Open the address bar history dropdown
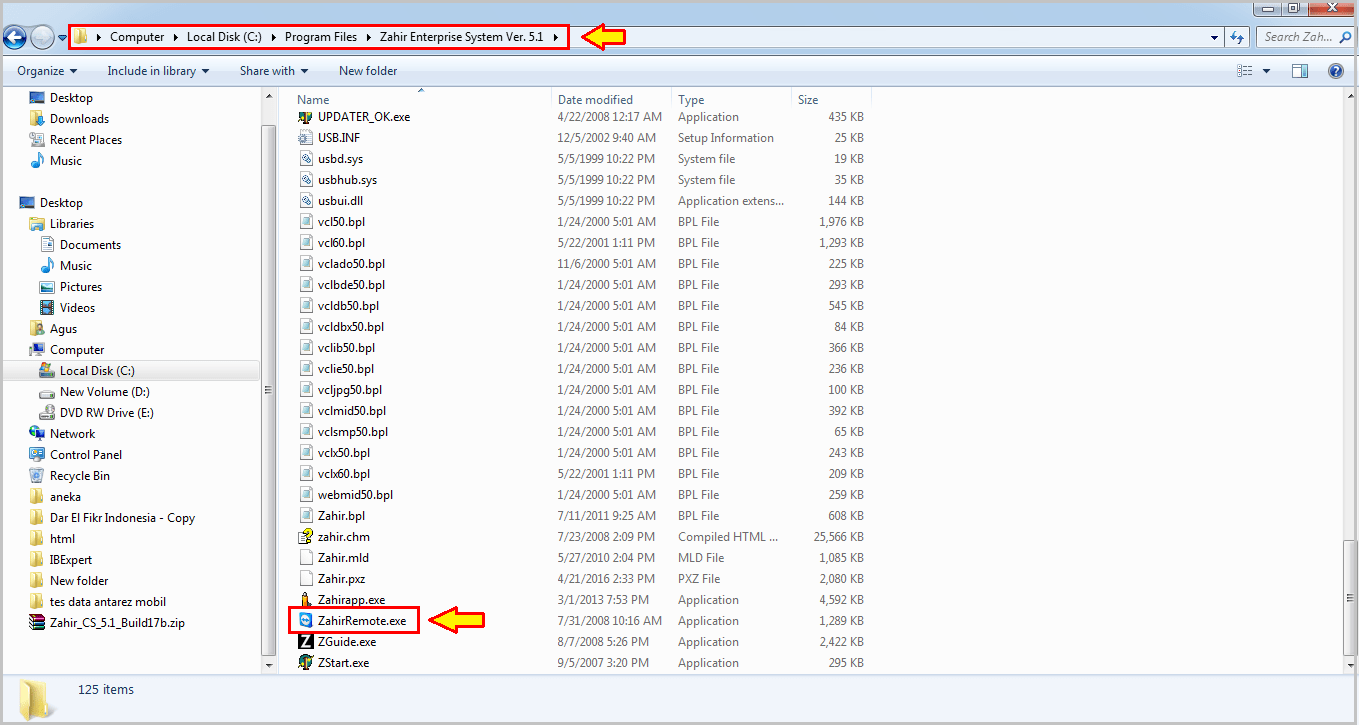This screenshot has width=1359, height=725. [1214, 37]
